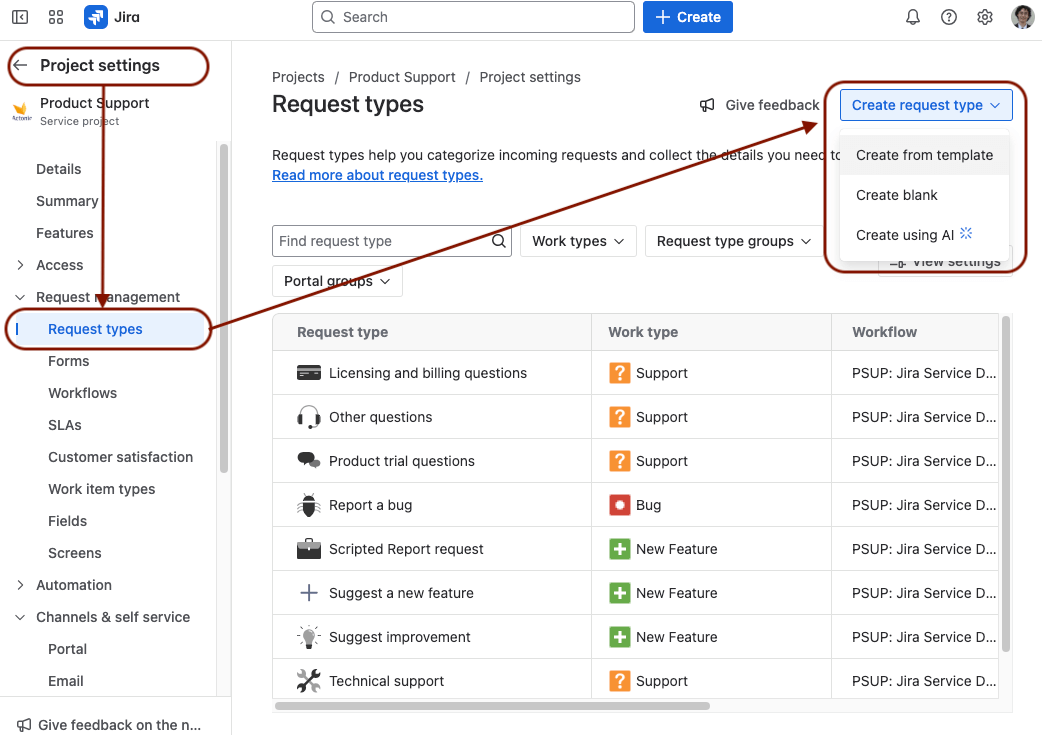Click the Jira logo icon
The image size is (1042, 735).
(x=96, y=17)
